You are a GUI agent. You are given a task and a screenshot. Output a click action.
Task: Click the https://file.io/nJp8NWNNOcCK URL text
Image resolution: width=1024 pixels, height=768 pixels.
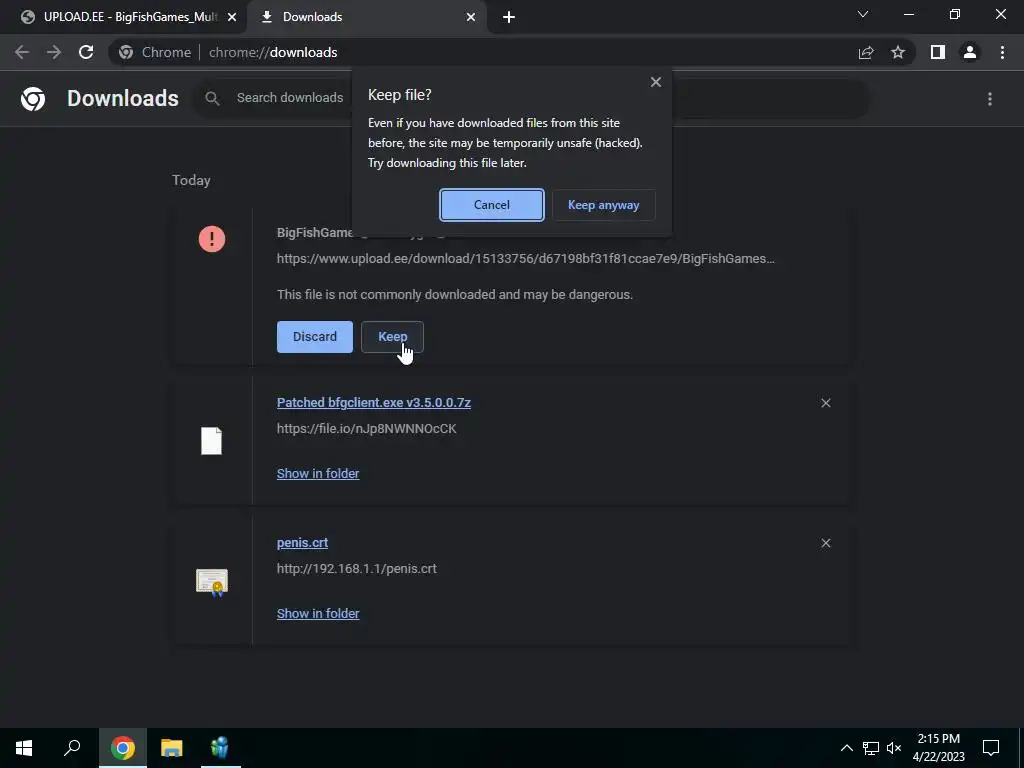(366, 429)
